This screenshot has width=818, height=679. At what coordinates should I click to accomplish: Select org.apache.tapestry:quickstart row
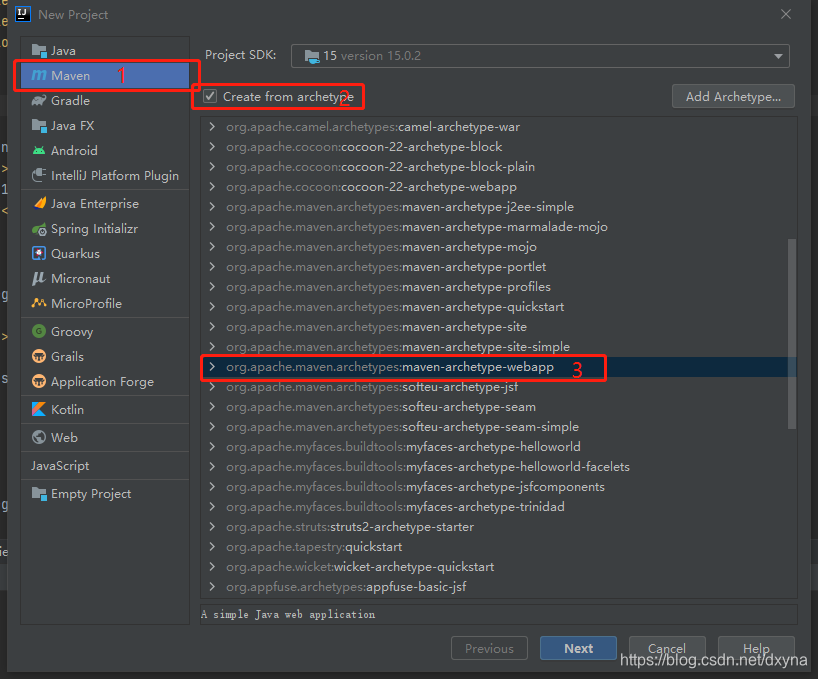[498, 547]
